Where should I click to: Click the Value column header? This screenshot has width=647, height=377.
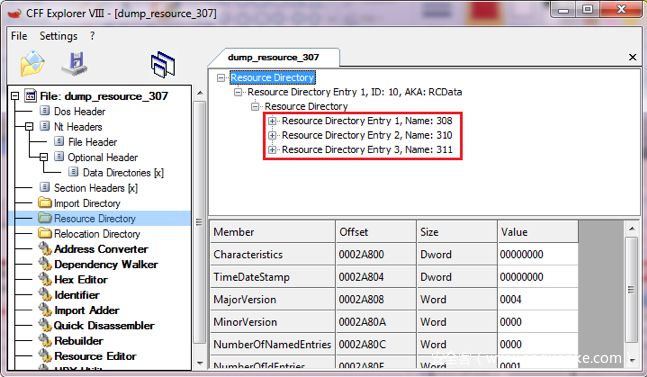pyautogui.click(x=538, y=232)
